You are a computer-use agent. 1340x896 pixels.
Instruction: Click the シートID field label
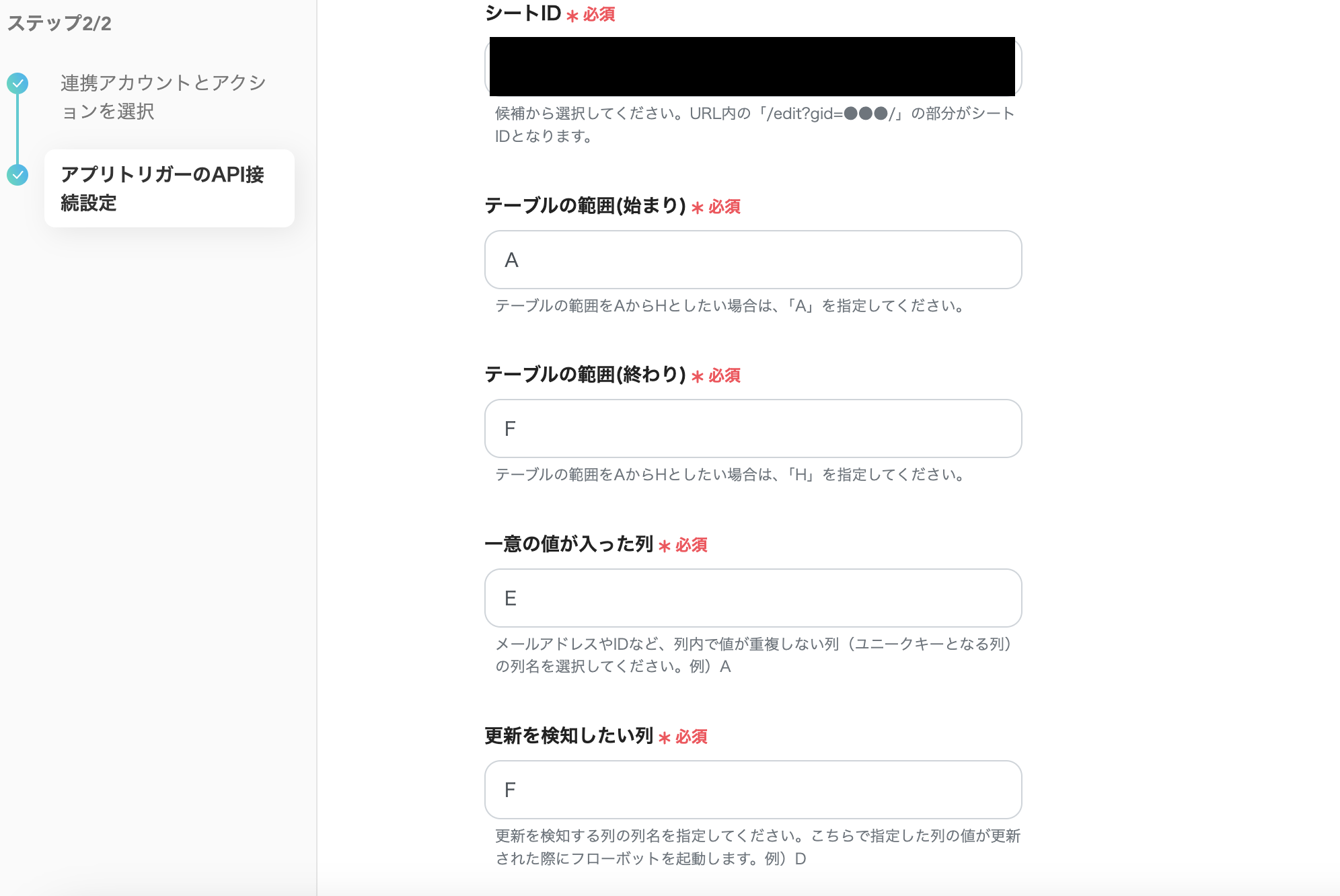pos(523,13)
